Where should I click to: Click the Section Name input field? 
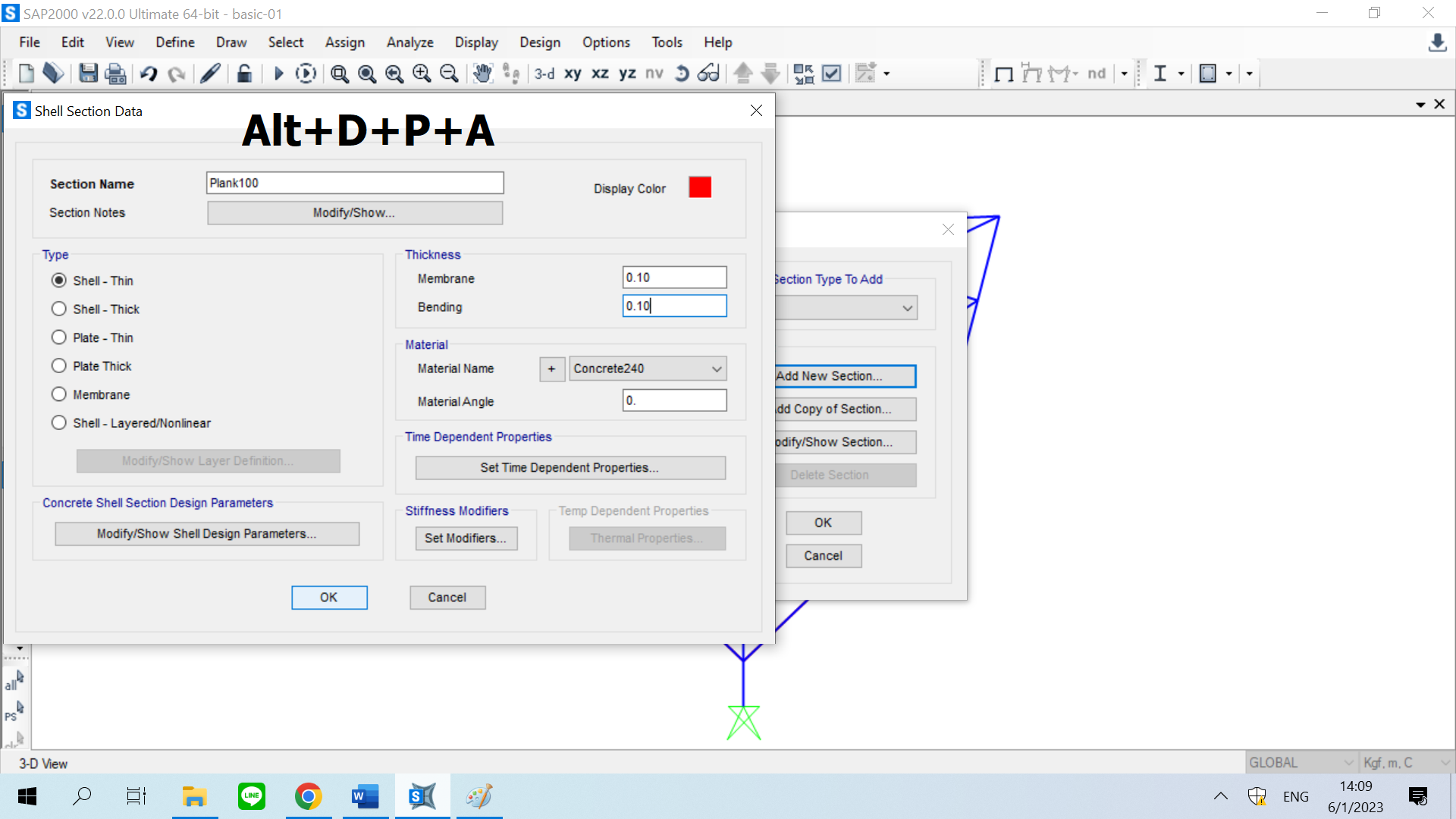355,183
